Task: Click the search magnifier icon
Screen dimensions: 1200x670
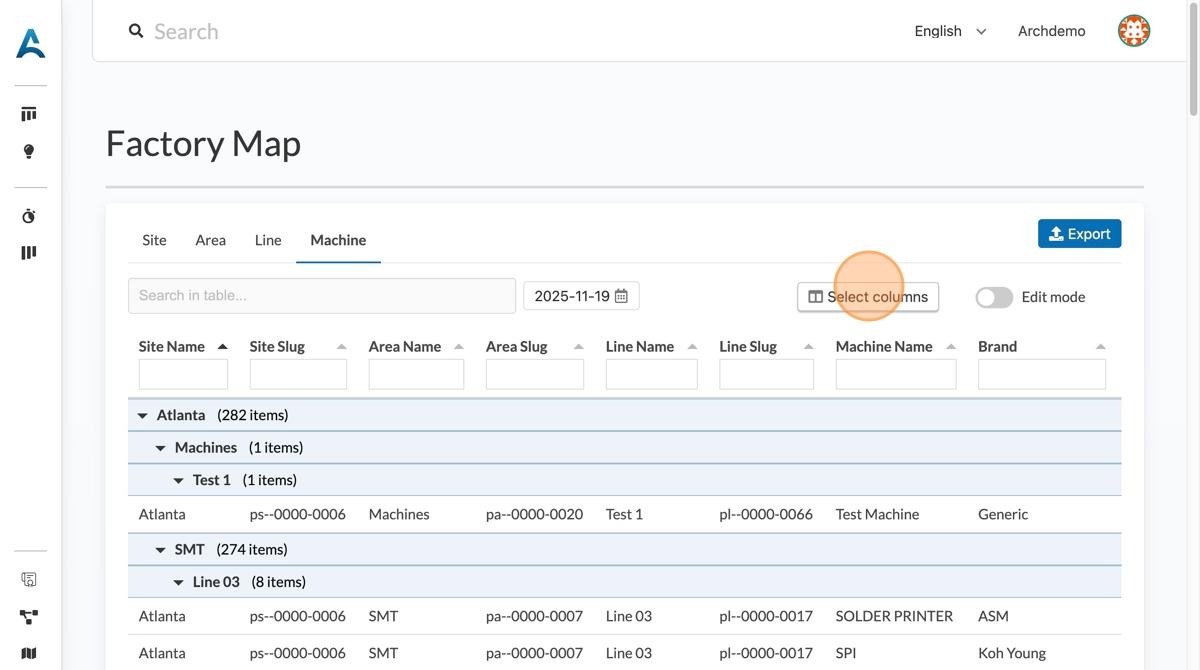Action: [x=136, y=31]
